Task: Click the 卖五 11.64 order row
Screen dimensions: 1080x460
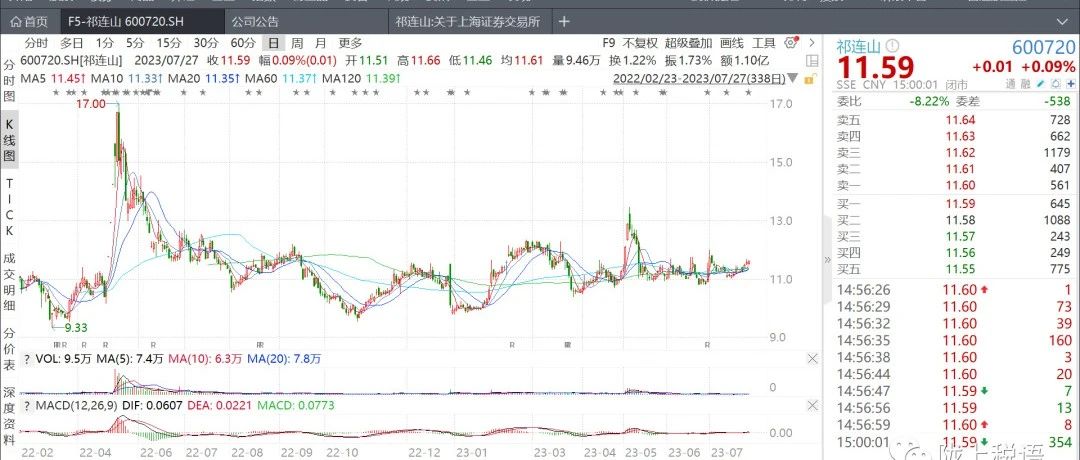Action: [955, 121]
